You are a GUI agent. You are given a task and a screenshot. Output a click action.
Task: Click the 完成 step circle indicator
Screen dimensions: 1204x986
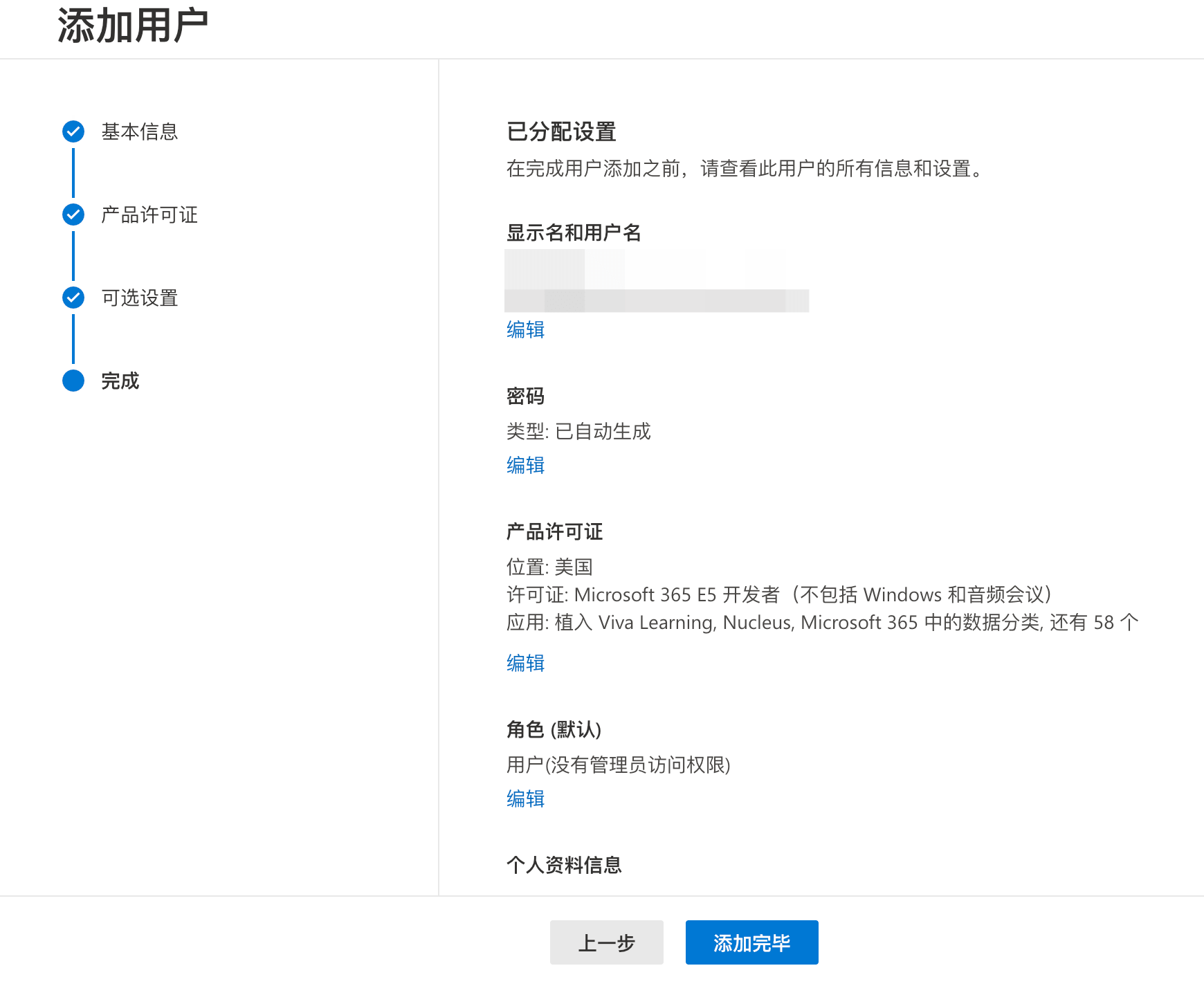tap(73, 381)
